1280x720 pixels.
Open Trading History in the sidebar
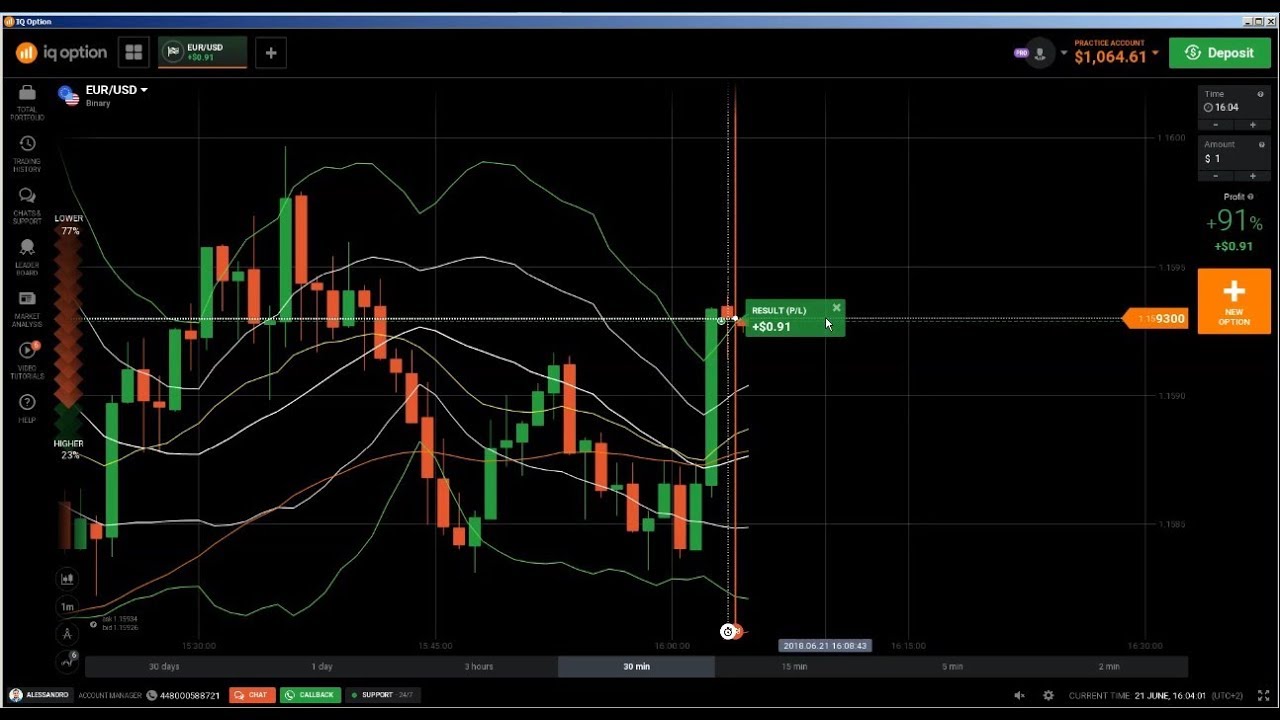(27, 154)
